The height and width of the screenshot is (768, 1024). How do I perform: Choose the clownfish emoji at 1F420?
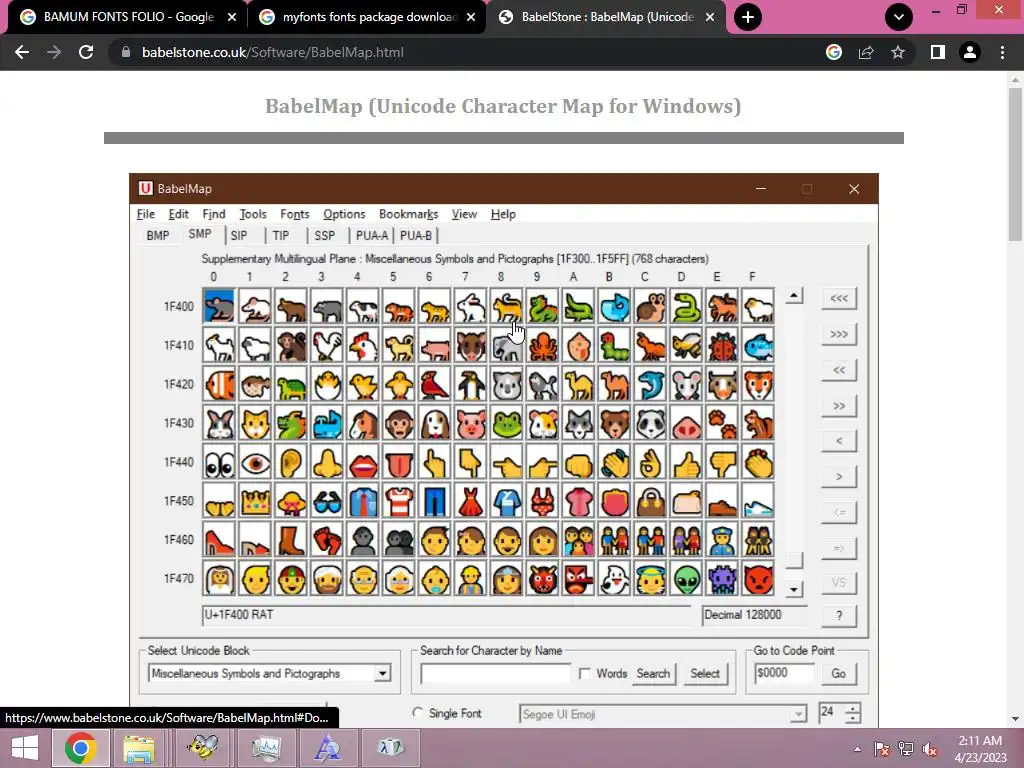(x=219, y=384)
